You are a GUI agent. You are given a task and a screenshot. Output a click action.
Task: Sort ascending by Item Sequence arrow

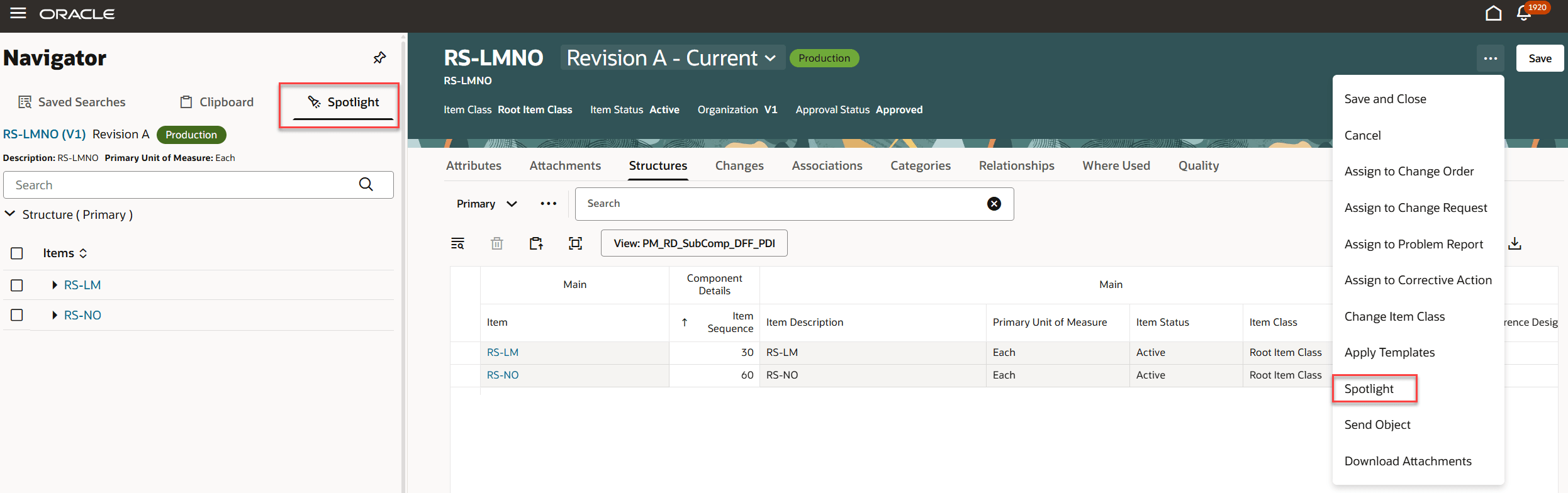click(685, 323)
